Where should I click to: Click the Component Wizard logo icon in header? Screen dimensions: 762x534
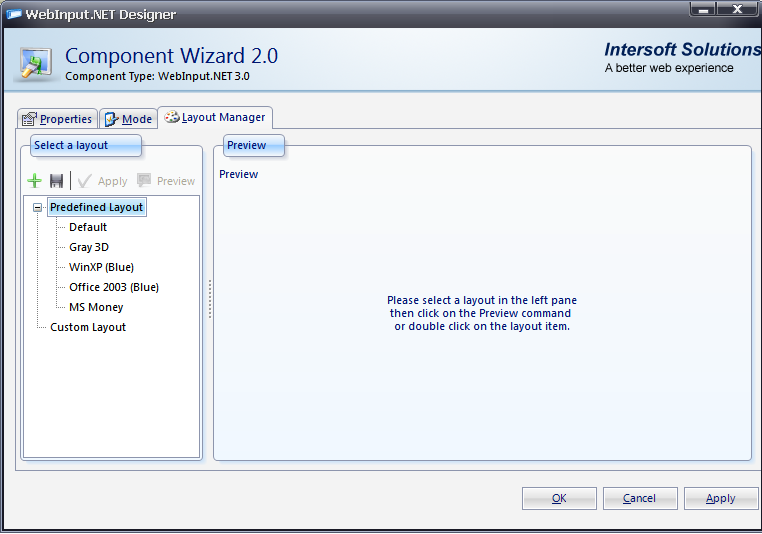[x=37, y=62]
